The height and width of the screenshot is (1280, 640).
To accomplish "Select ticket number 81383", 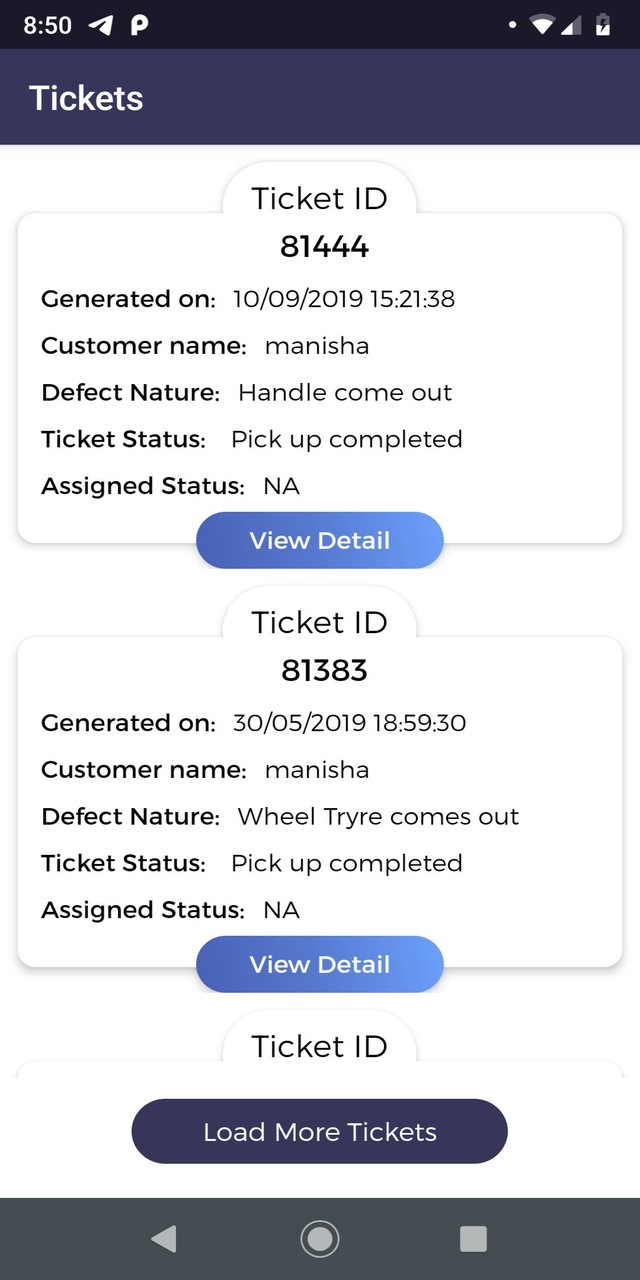I will pos(324,670).
